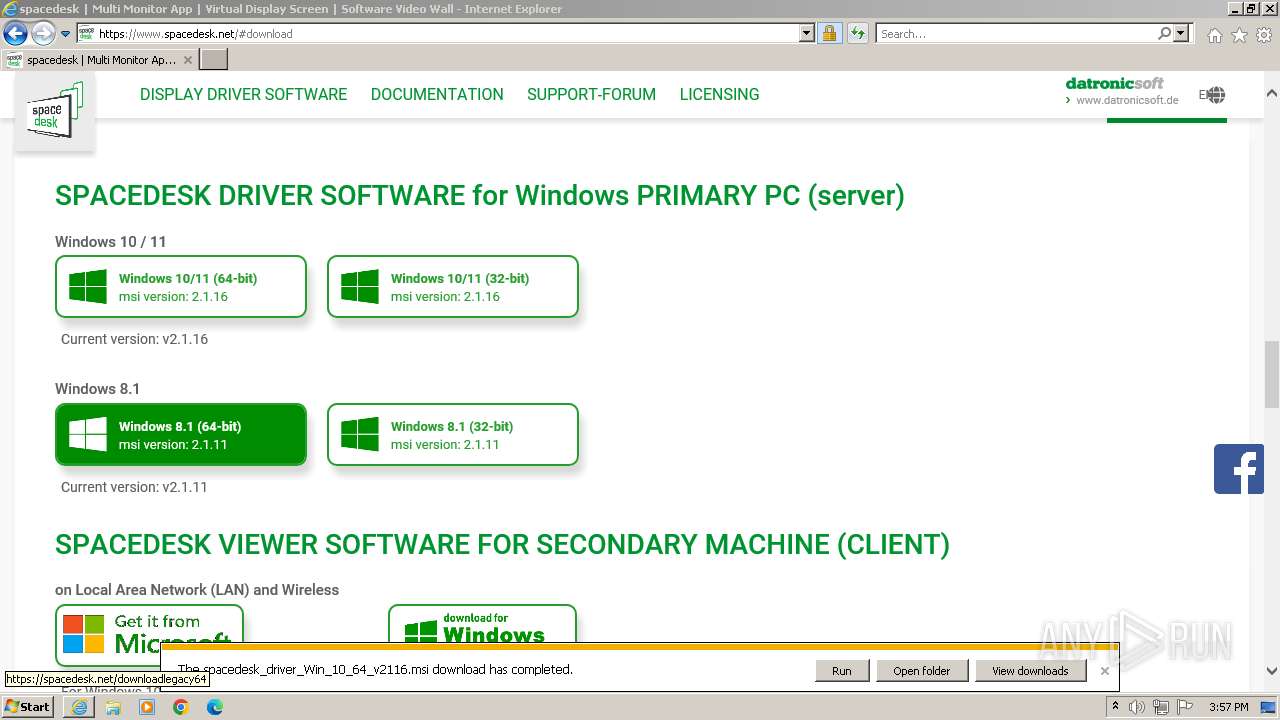Screen dimensions: 1280x720
Task: Open the media player taskbar icon
Action: [x=147, y=707]
